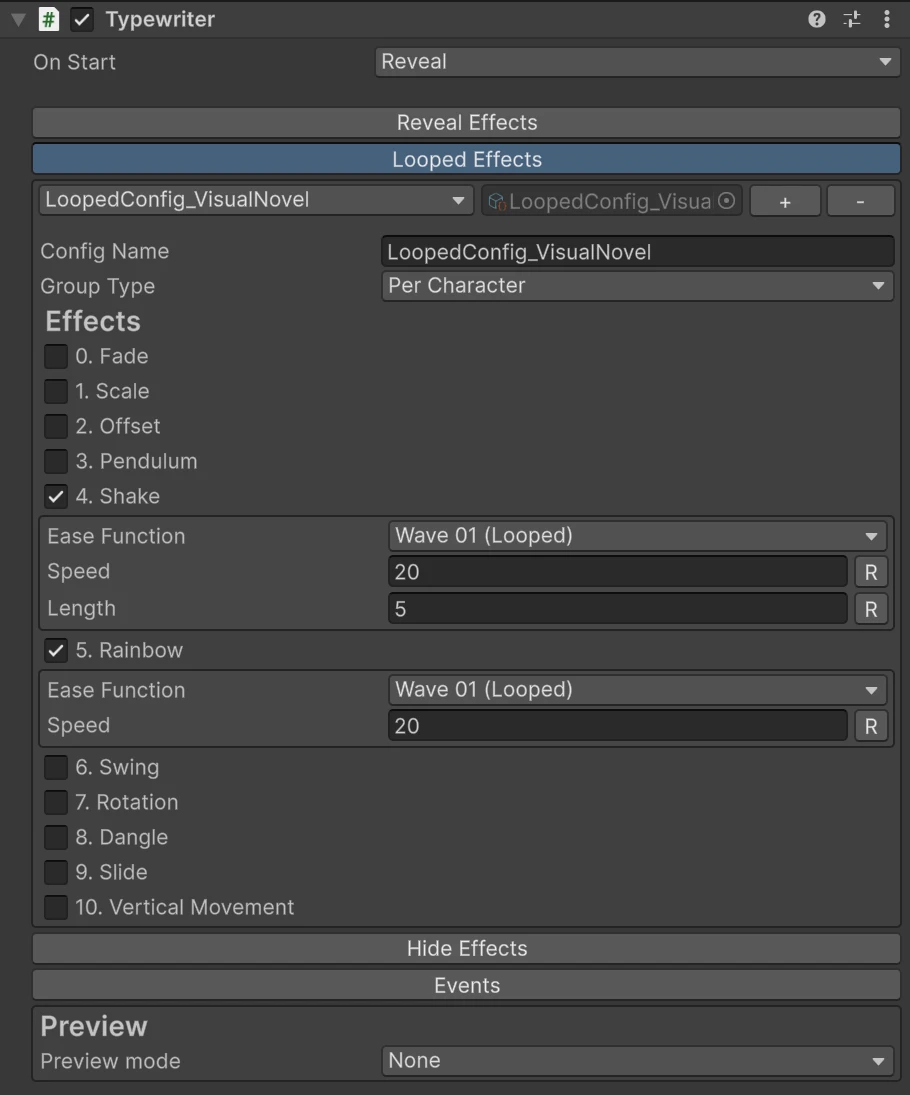Collapse the Typewriter component foldout arrow

[19, 20]
